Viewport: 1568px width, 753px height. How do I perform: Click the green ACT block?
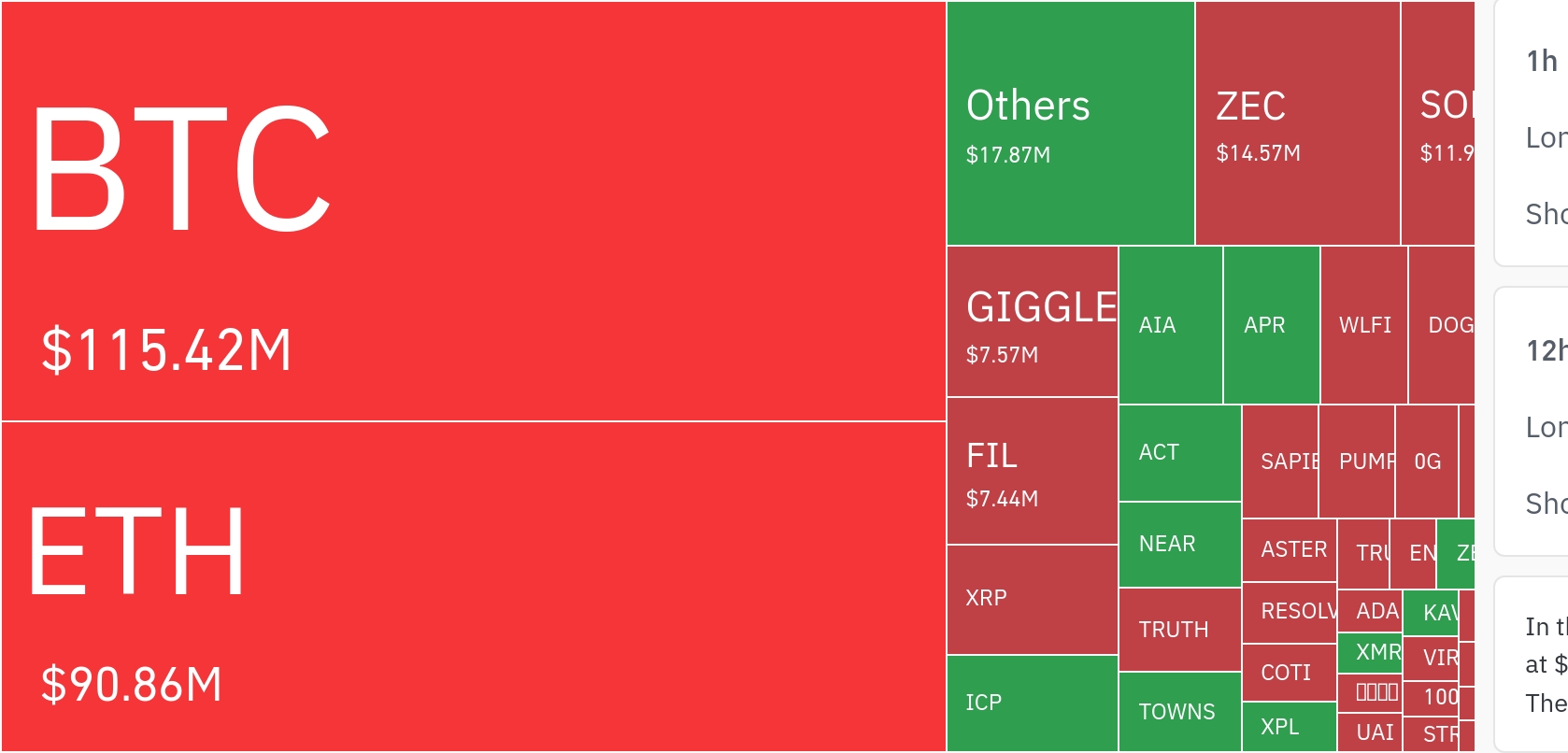pos(1179,453)
